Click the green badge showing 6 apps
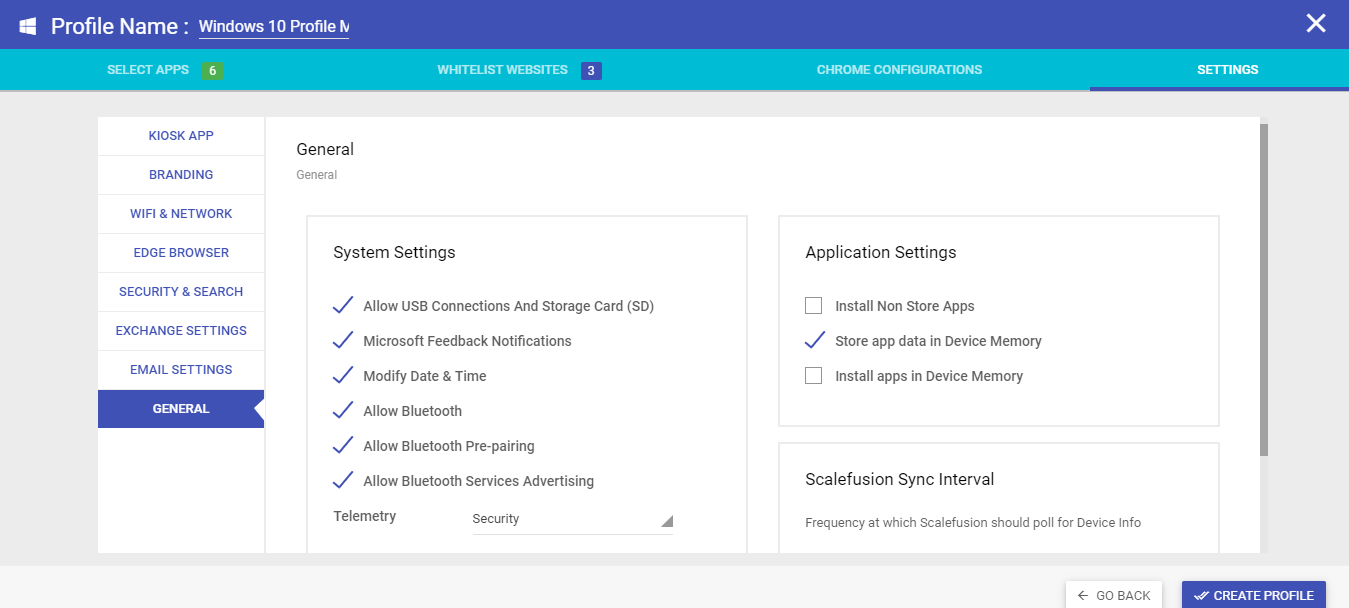1349x608 pixels. (211, 70)
